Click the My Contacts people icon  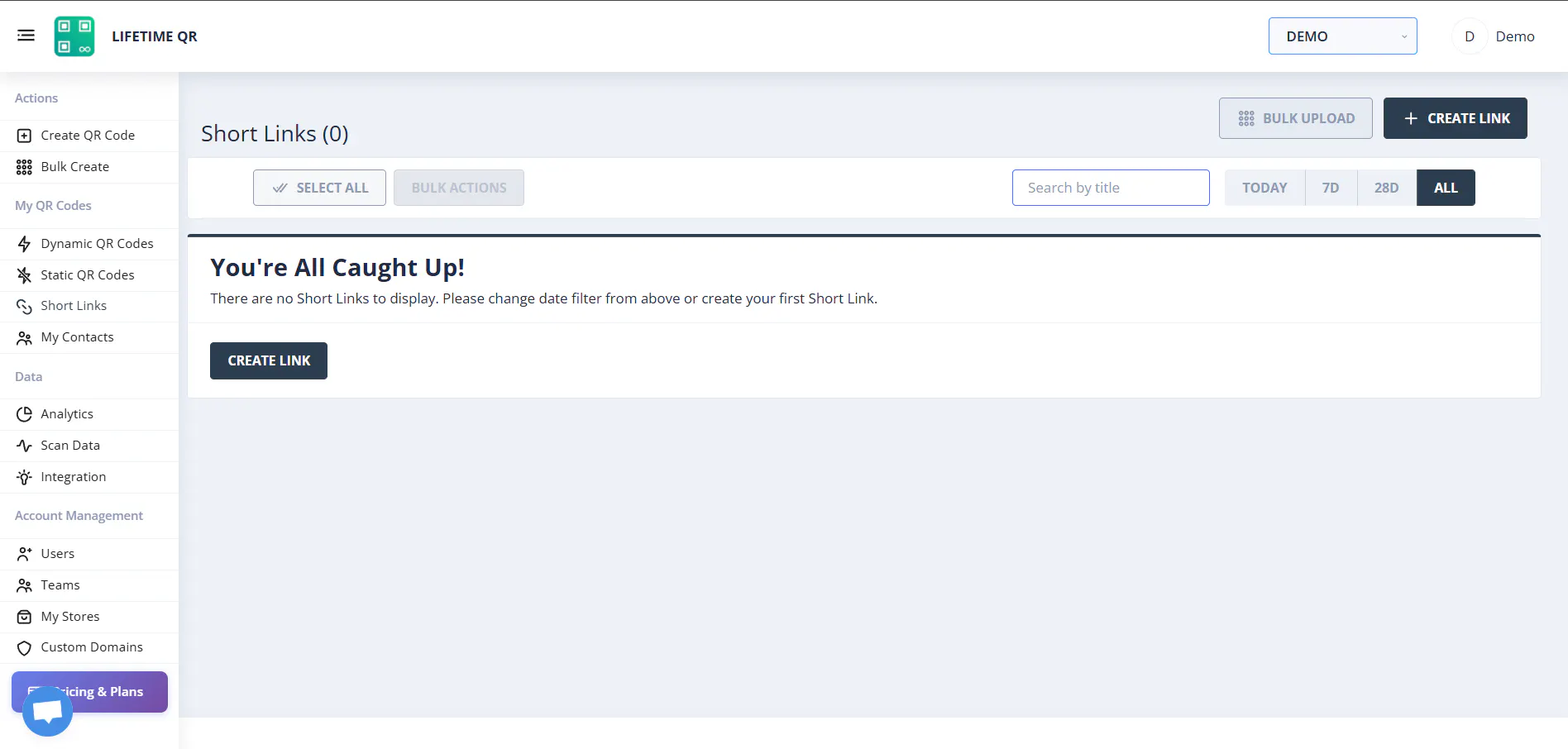pyautogui.click(x=24, y=337)
